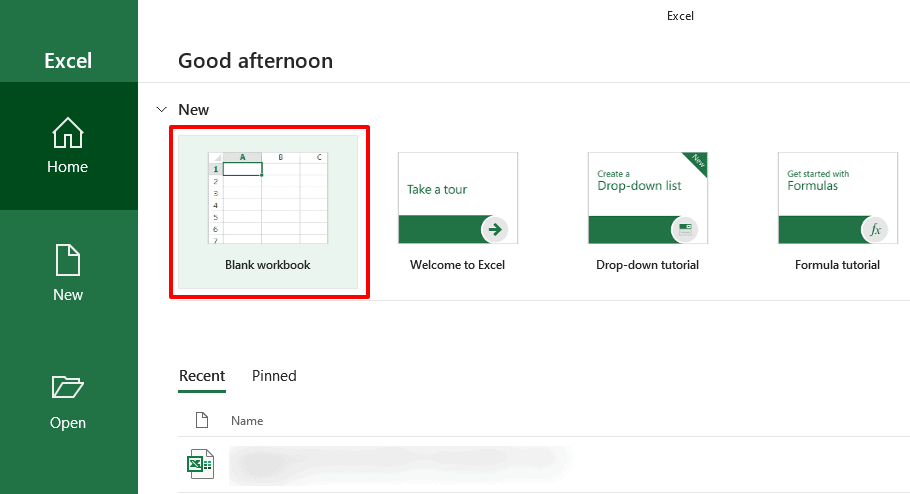This screenshot has width=910, height=494.
Task: Click the fx icon on Formulas template
Action: pos(875,229)
